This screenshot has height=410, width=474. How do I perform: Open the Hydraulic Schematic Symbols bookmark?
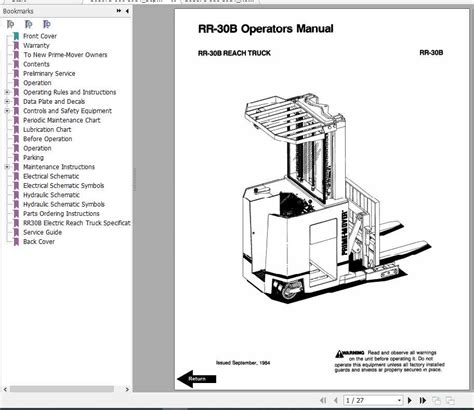pyautogui.click(x=64, y=204)
